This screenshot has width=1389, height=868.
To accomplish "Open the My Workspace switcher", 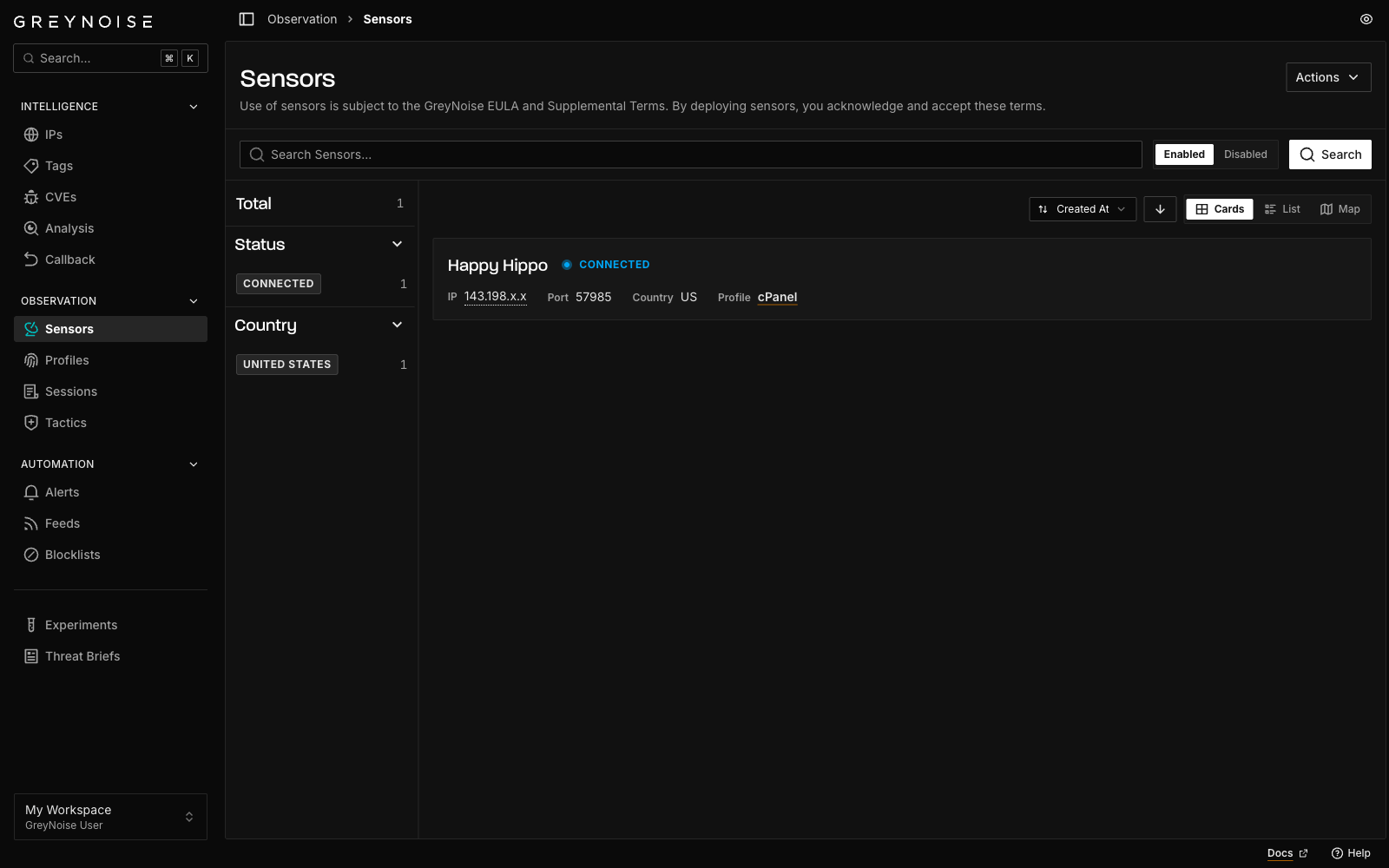I will 110,817.
